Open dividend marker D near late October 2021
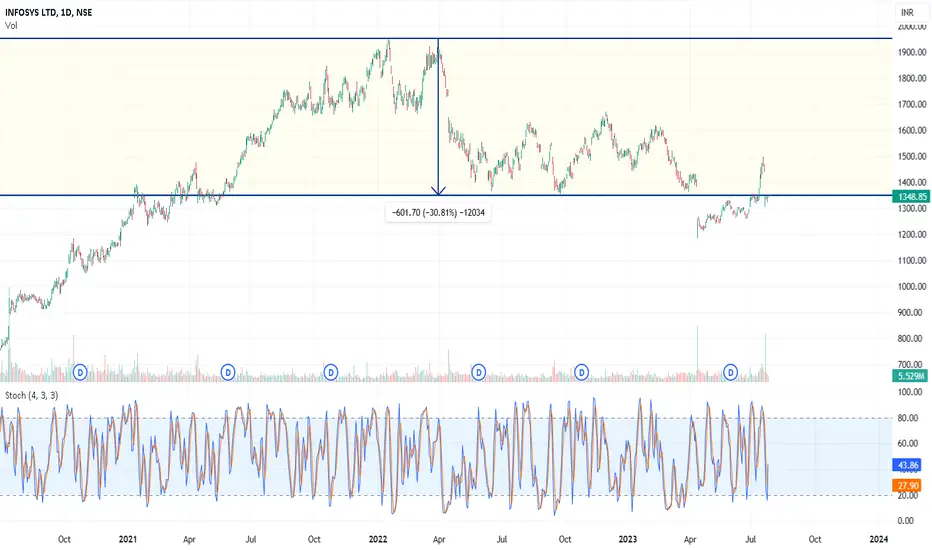 pos(330,373)
